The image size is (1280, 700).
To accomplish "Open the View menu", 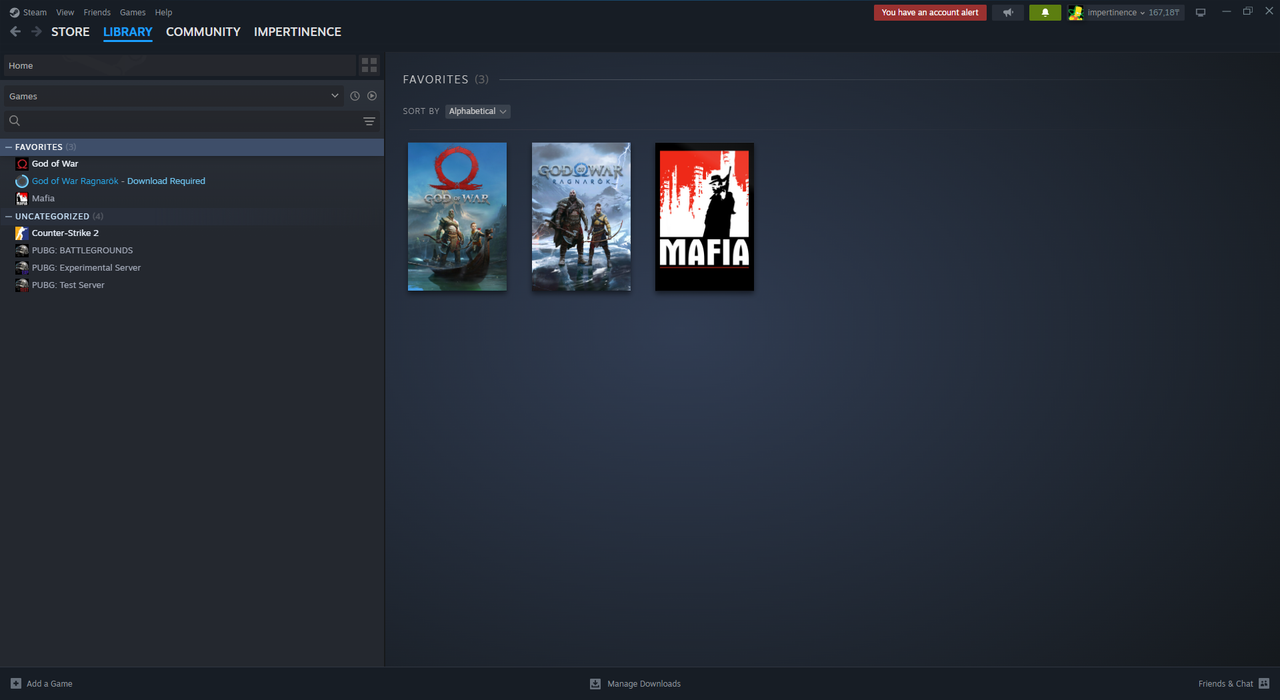I will pos(65,12).
